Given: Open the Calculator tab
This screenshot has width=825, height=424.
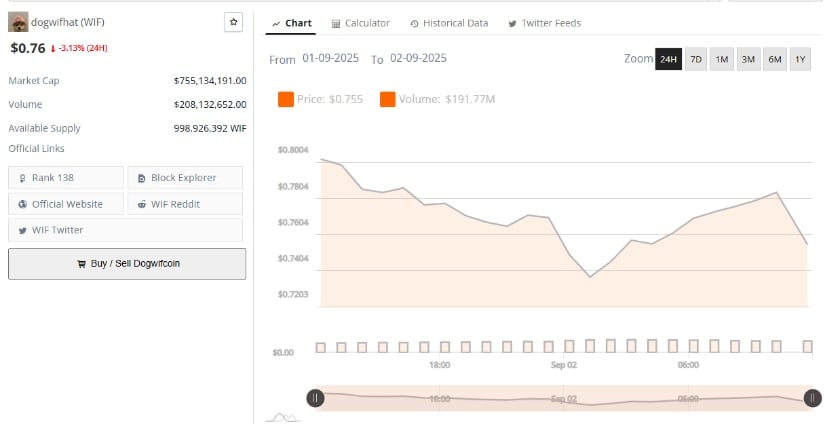Looking at the screenshot, I should (361, 23).
